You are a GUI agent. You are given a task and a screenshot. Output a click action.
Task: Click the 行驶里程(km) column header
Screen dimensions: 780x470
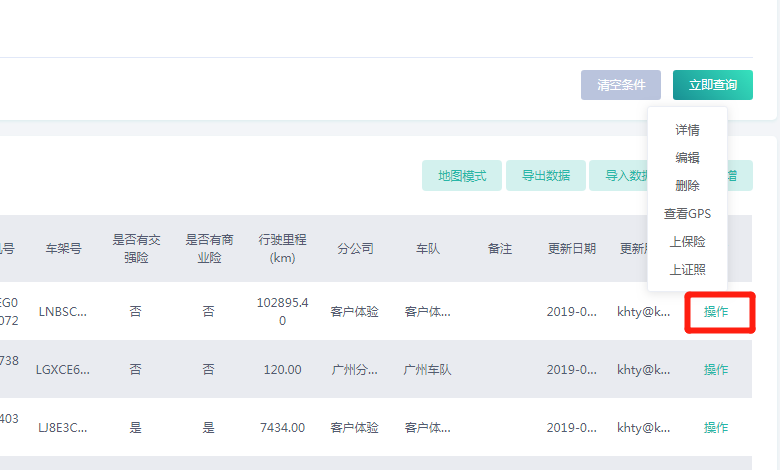(x=282, y=248)
